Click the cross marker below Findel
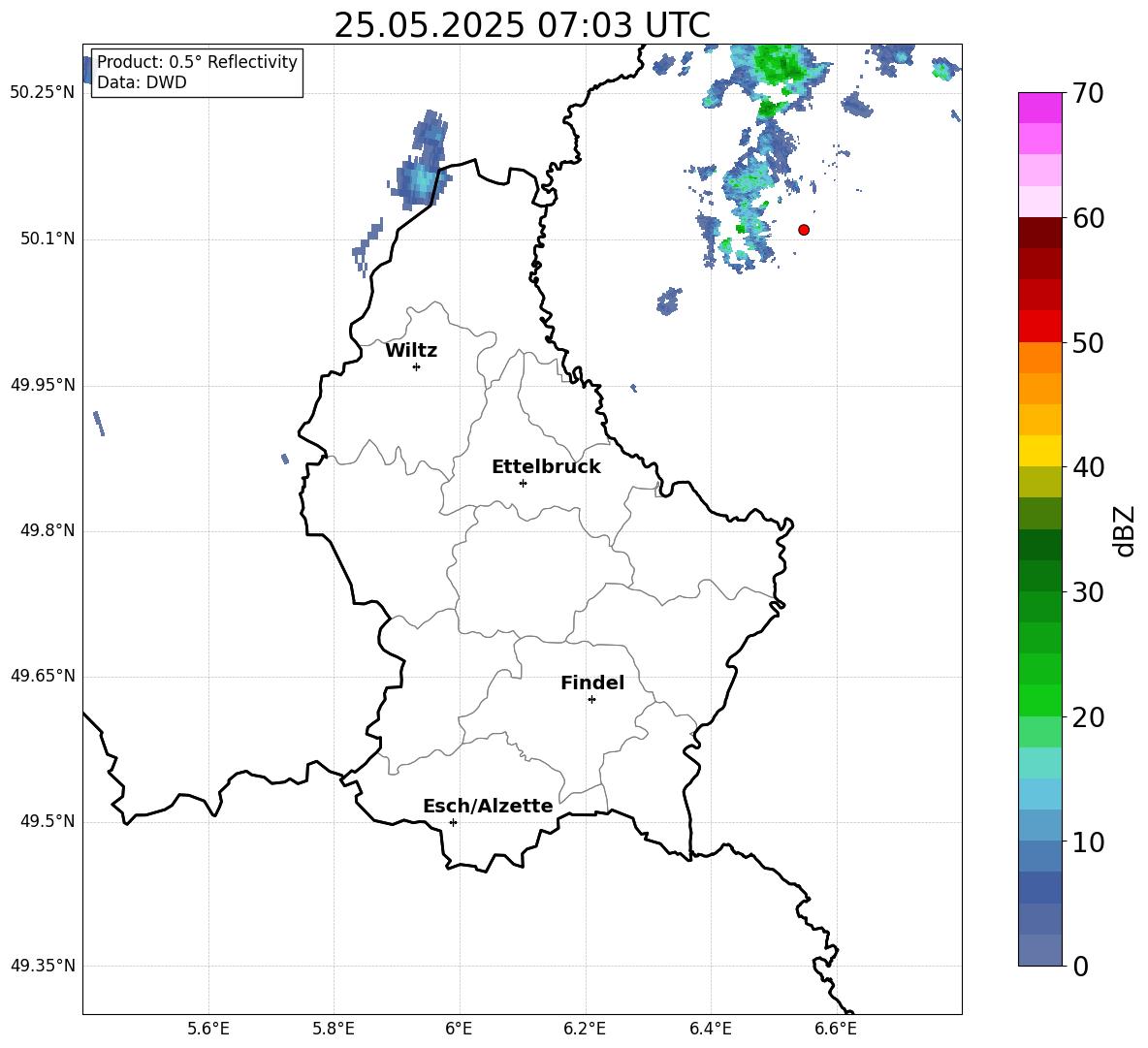 click(591, 700)
